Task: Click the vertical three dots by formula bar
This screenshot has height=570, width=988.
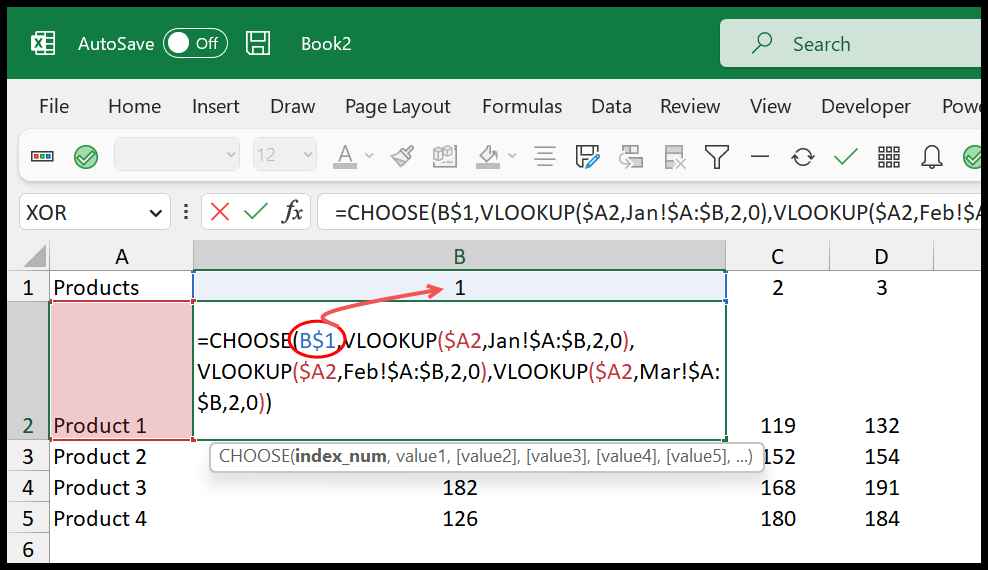Action: [x=185, y=212]
